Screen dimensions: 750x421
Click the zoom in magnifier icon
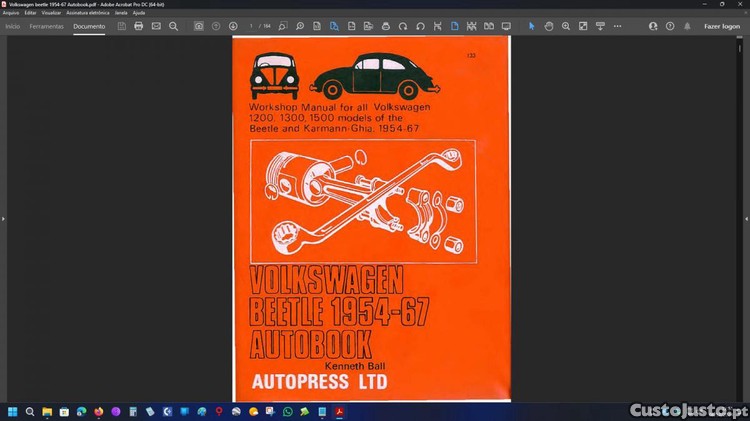point(566,26)
